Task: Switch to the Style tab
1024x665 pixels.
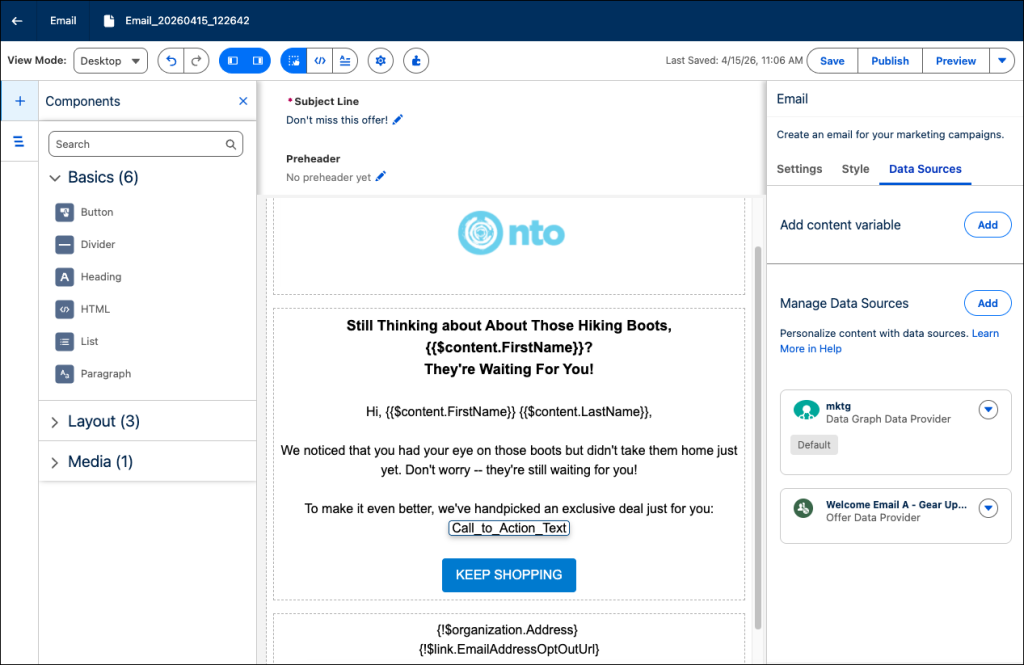Action: point(855,169)
